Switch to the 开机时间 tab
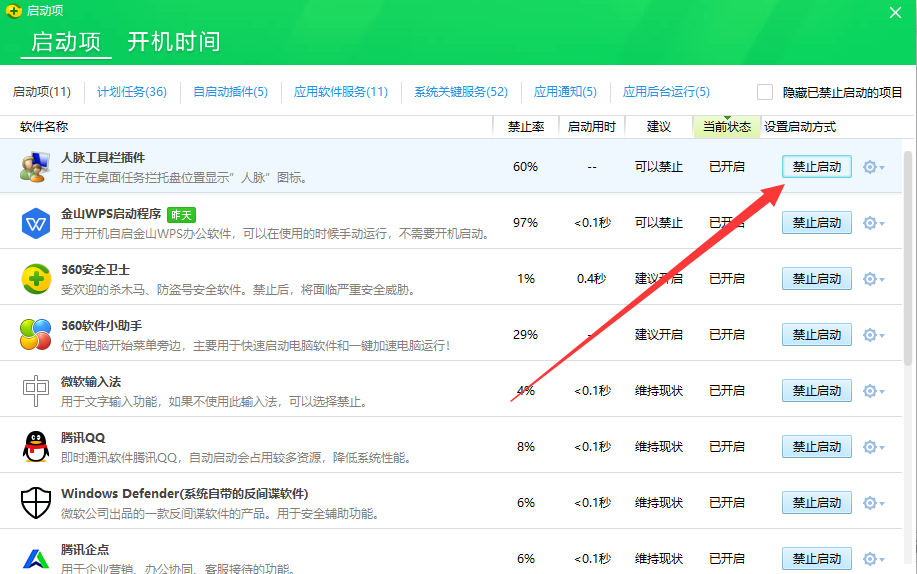Screen dimensions: 917x574 (173, 42)
